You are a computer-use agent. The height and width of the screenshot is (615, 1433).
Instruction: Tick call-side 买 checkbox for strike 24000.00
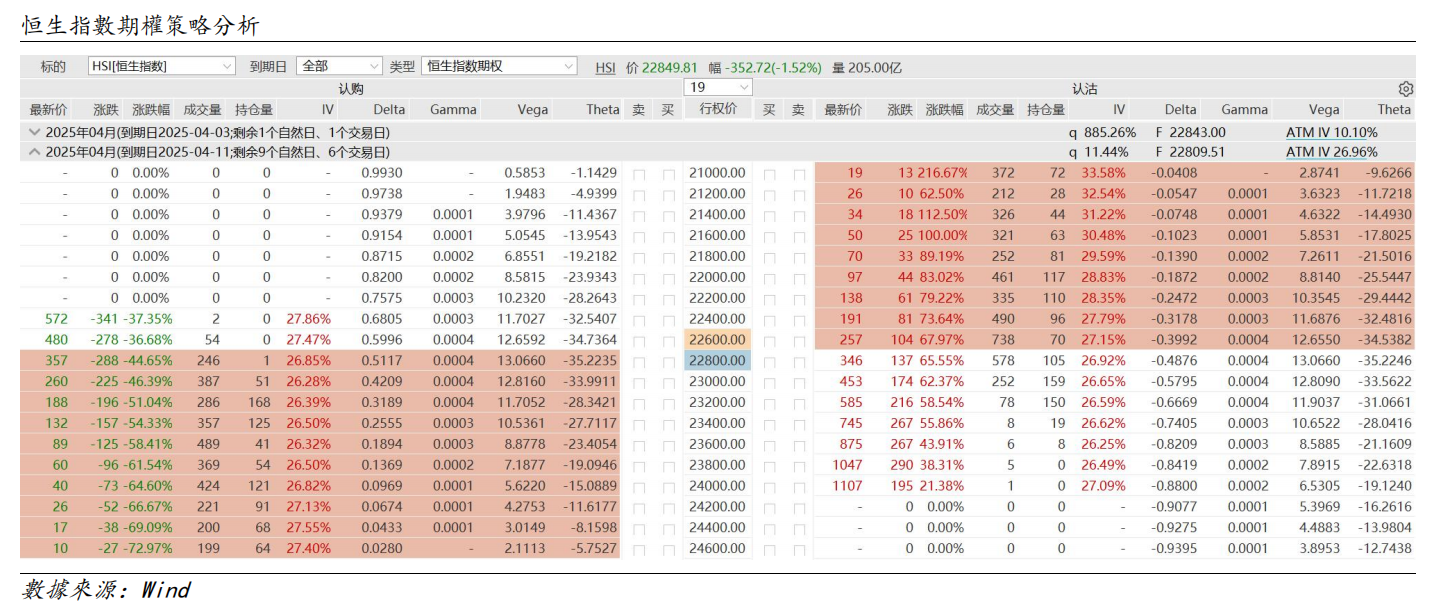tap(668, 486)
